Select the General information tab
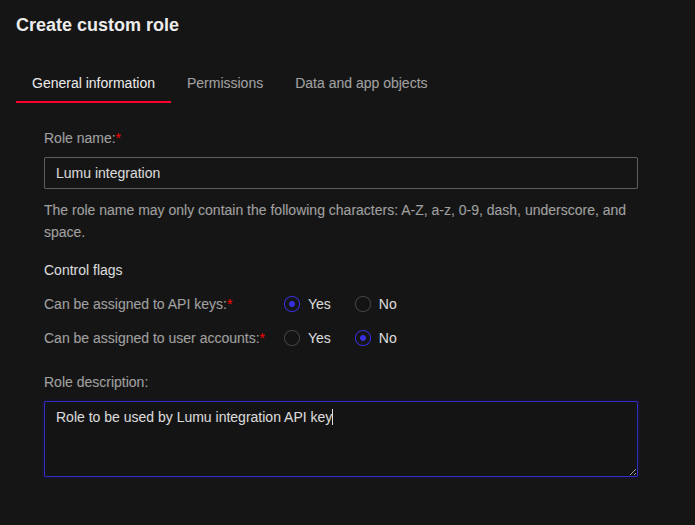 click(x=93, y=83)
